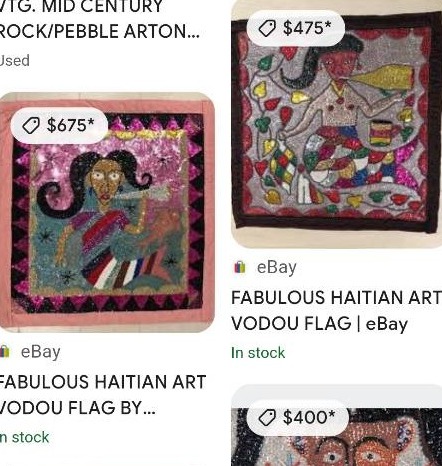Viewport: 442px width, 466px height.
Task: Click the $400 price tag icon
Action: [x=267, y=417]
